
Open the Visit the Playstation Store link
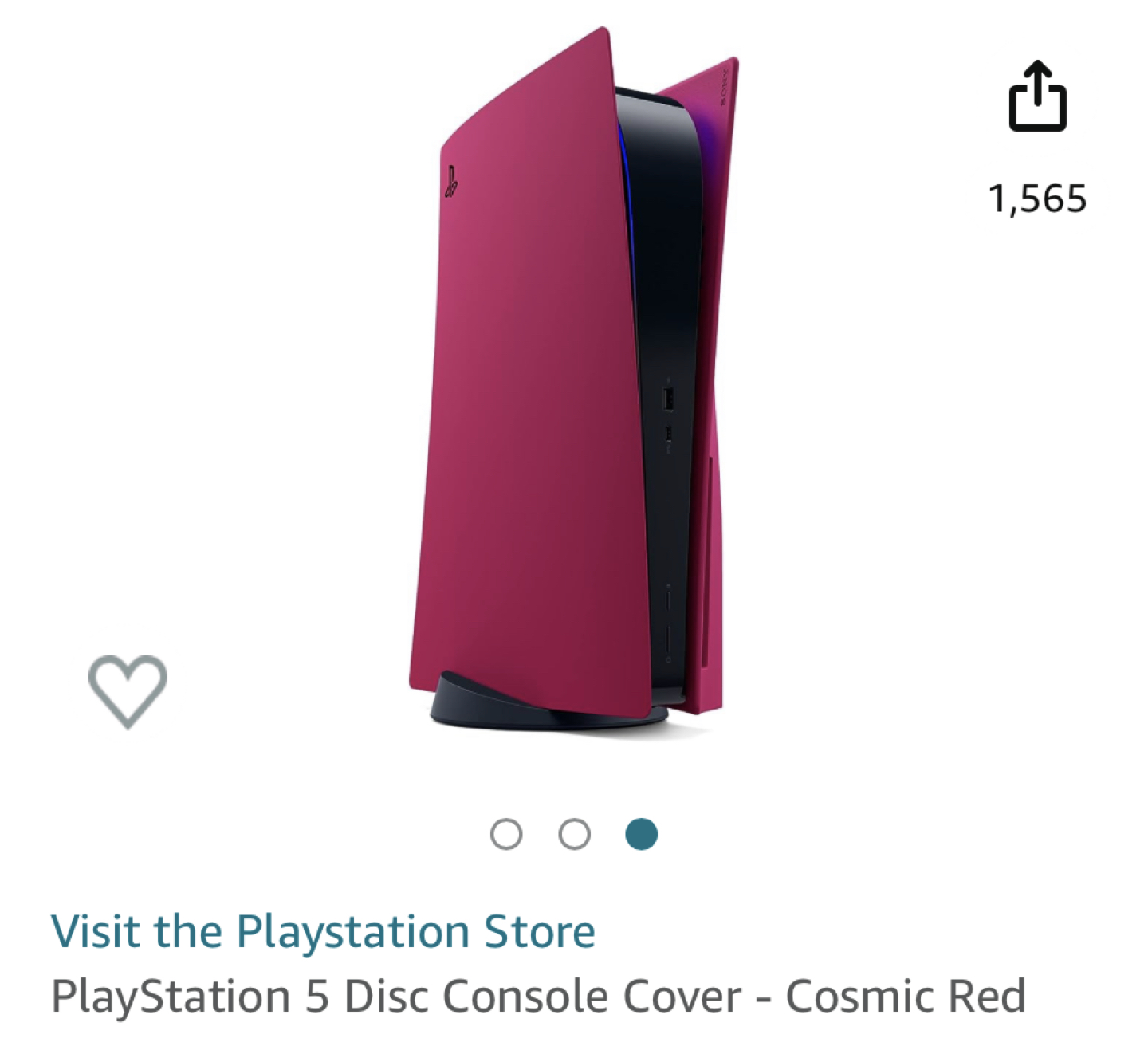coord(323,931)
